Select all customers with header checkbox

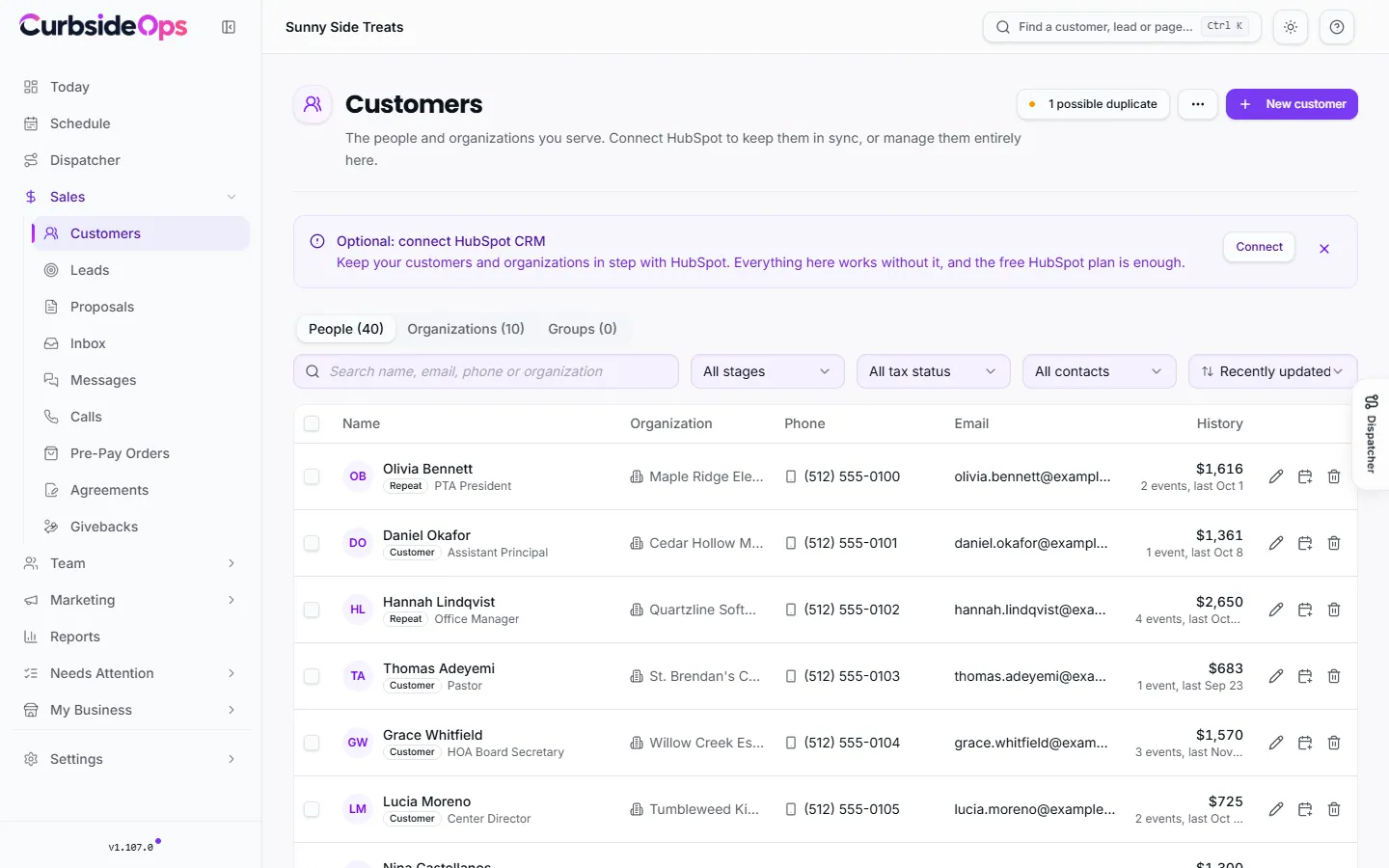(x=312, y=423)
